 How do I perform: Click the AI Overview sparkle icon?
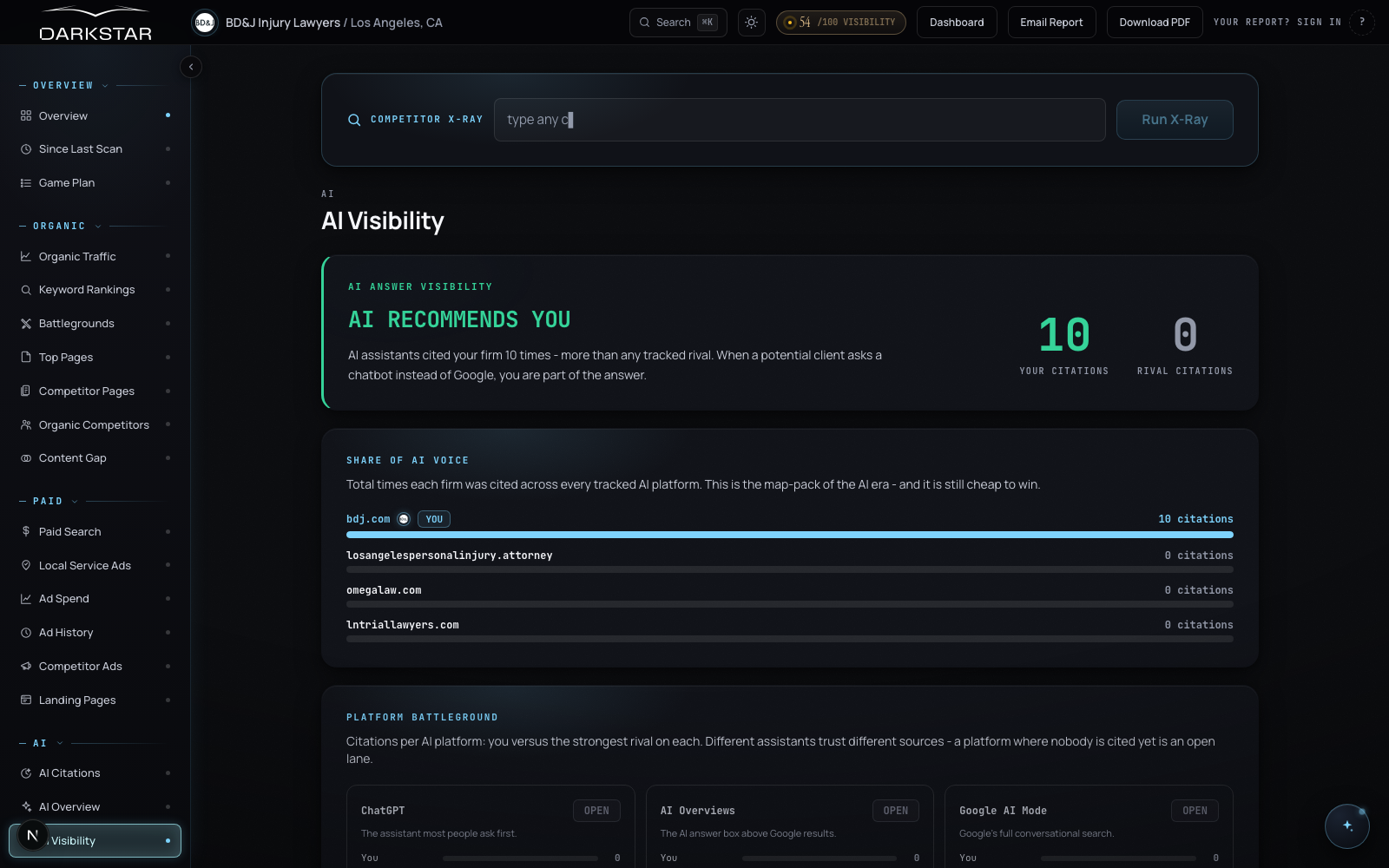26,806
